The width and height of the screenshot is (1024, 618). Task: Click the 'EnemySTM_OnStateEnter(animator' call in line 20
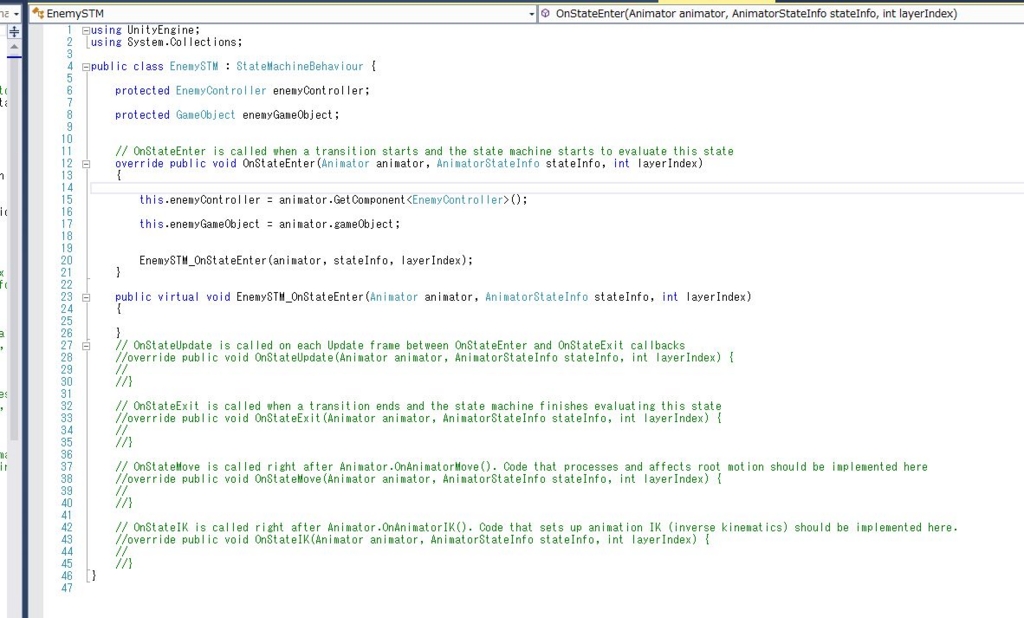click(x=232, y=261)
